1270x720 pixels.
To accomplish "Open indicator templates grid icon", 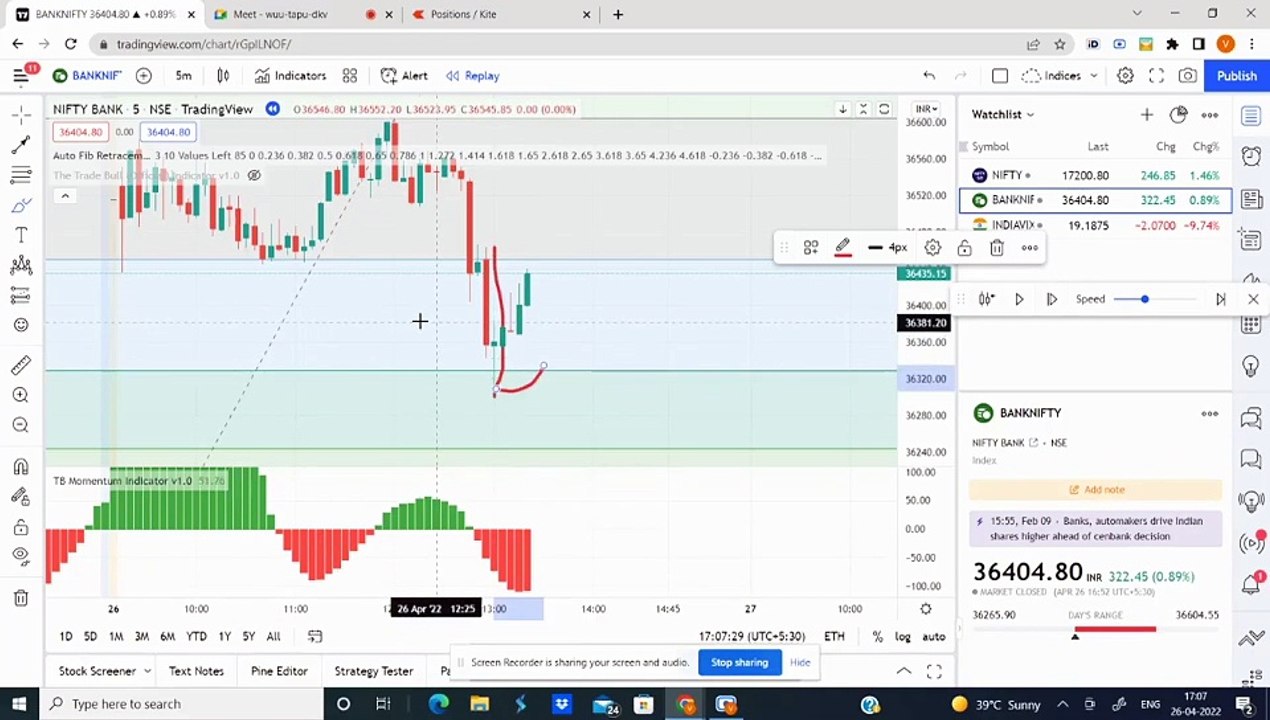I will tap(350, 76).
